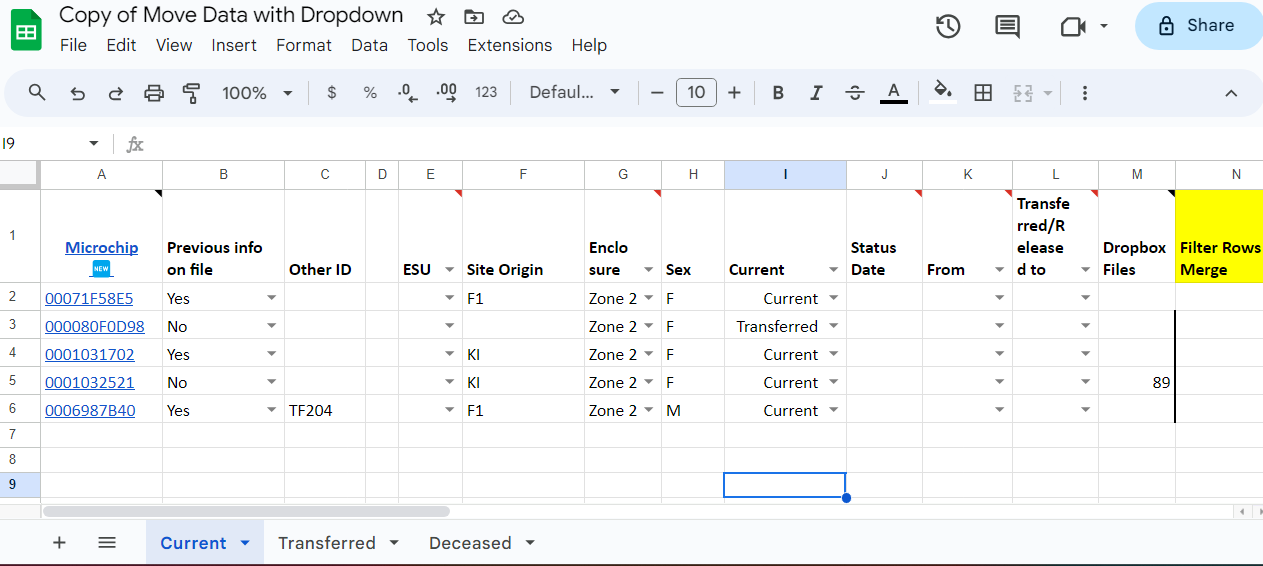Toggle bold formatting
Image resolution: width=1263 pixels, height=566 pixels.
[x=777, y=93]
